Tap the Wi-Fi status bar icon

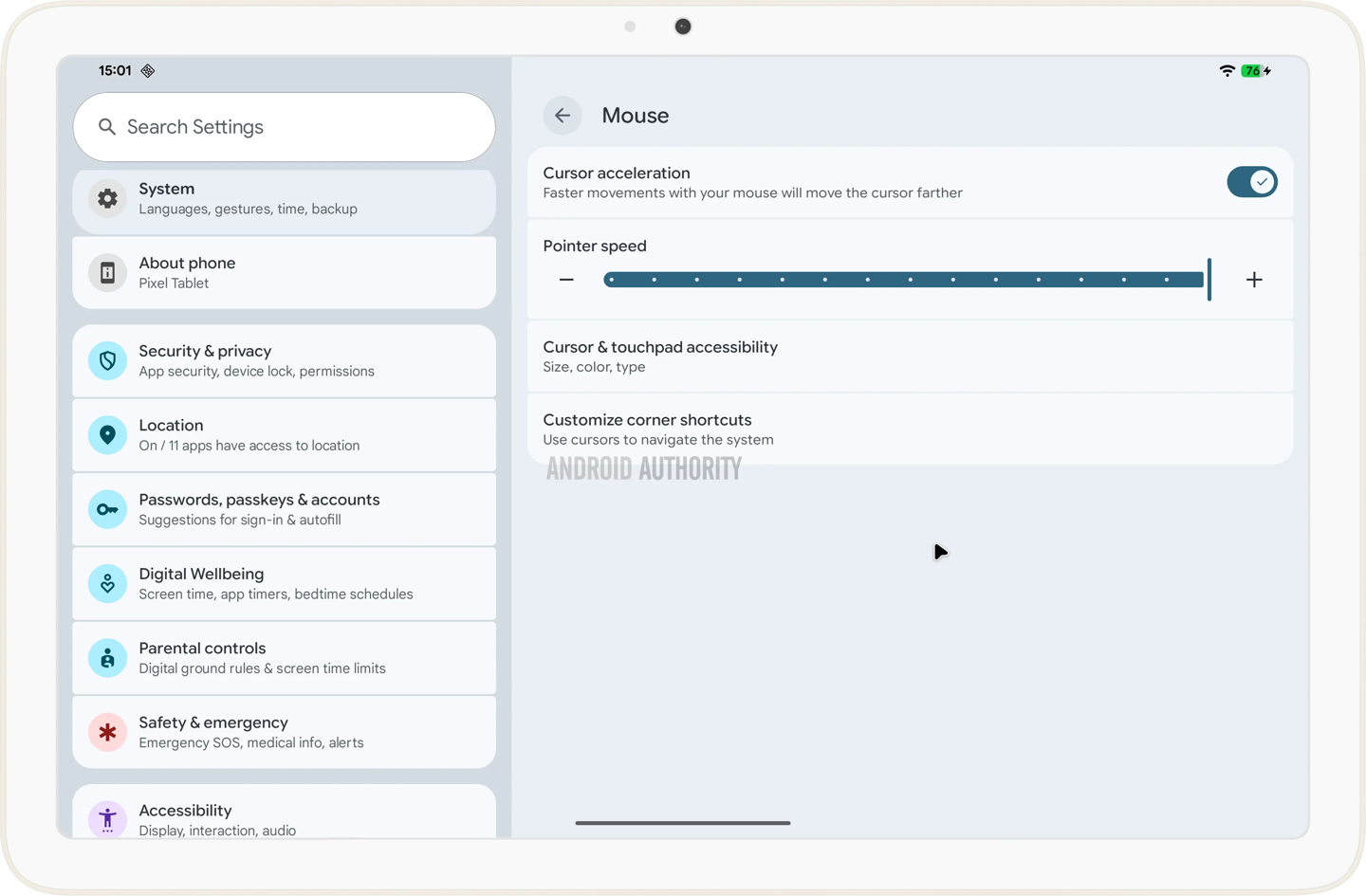tap(1227, 71)
